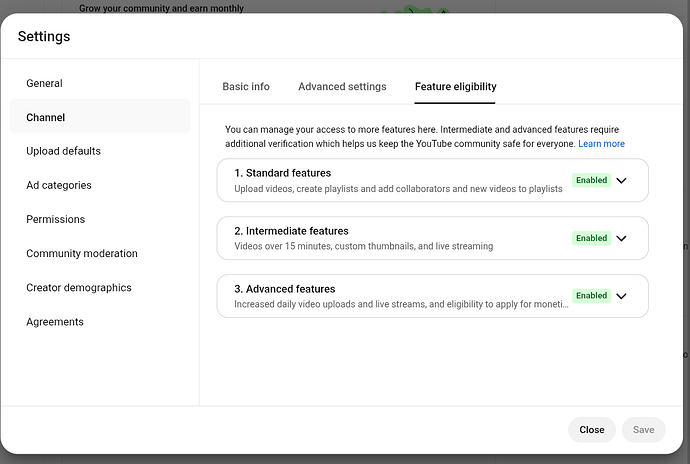The image size is (690, 464).
Task: Select the Feature eligibility tab
Action: [x=455, y=87]
